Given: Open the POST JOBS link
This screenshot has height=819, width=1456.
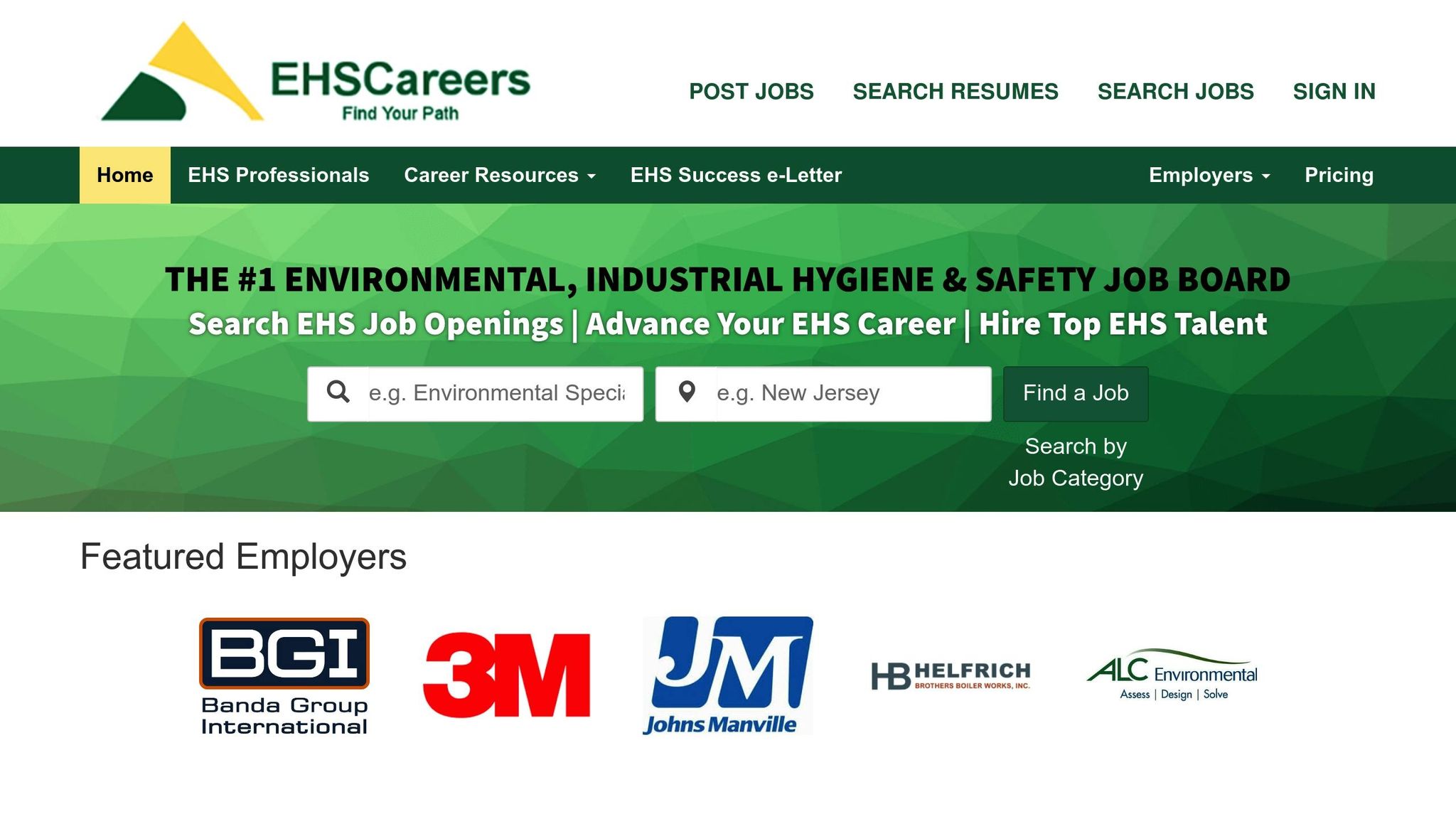Looking at the screenshot, I should pyautogui.click(x=751, y=91).
